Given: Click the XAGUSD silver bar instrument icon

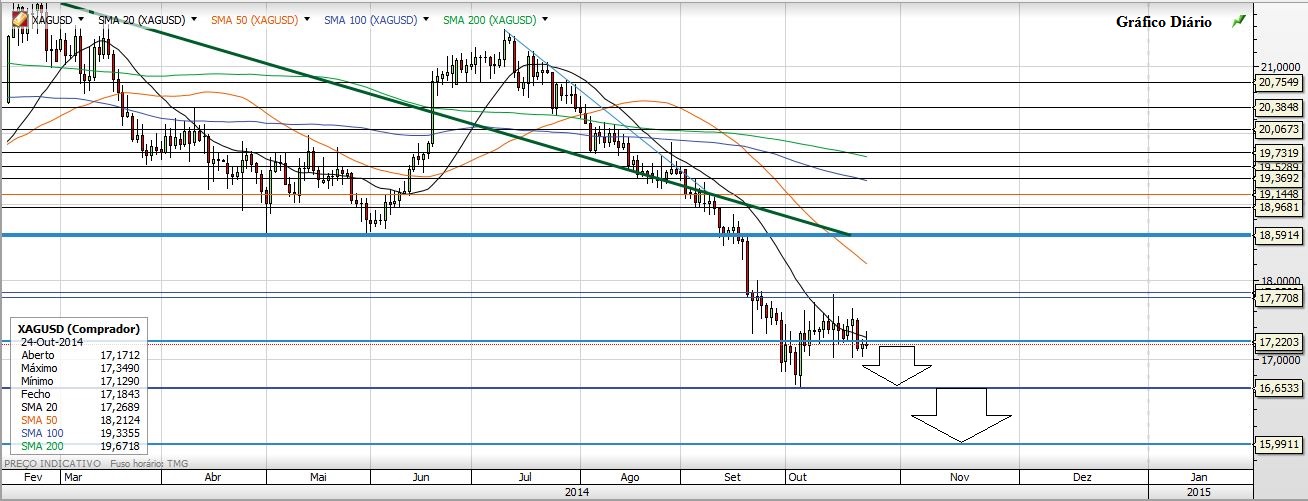Looking at the screenshot, I should coord(19,20).
